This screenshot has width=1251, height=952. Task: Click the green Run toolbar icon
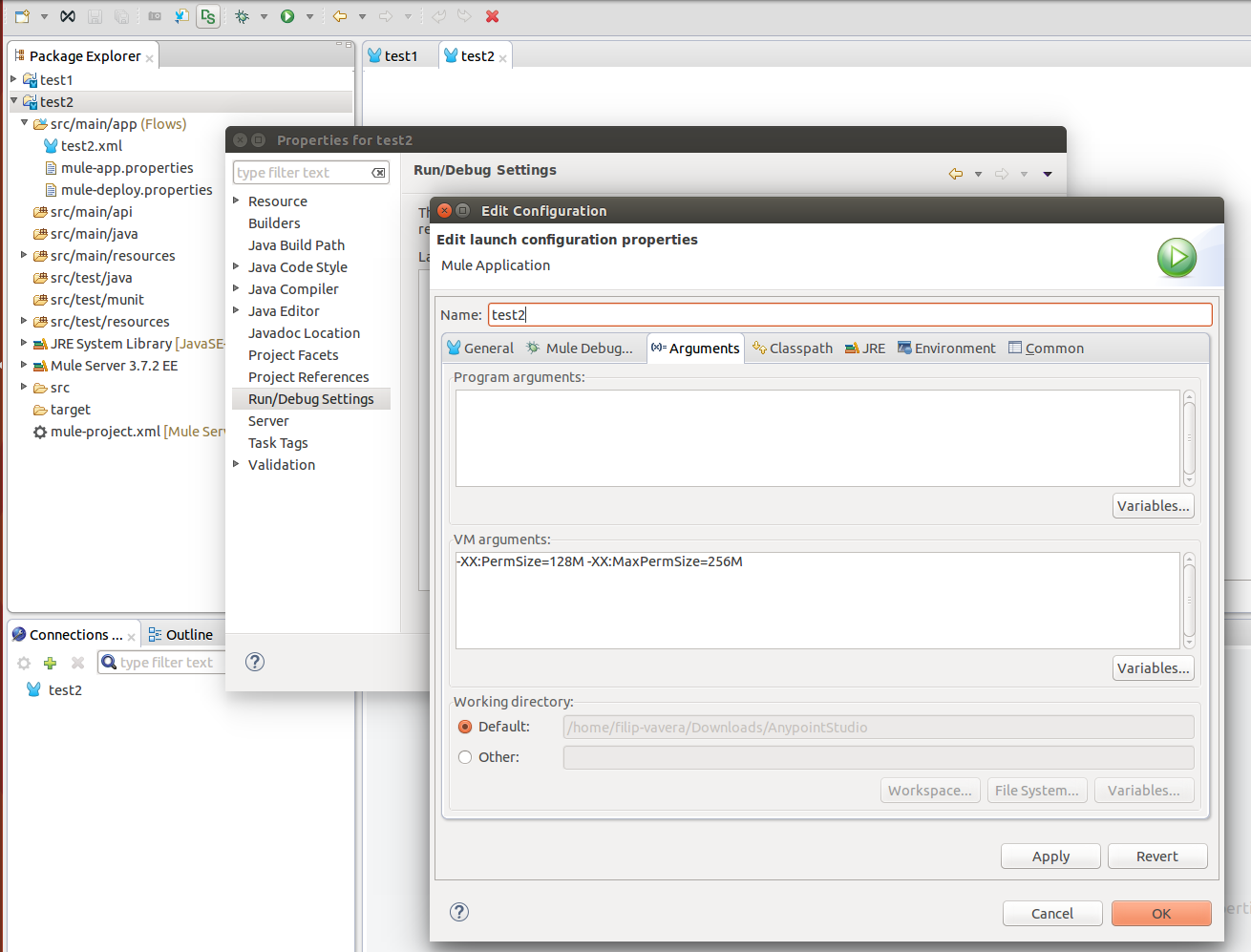point(287,16)
